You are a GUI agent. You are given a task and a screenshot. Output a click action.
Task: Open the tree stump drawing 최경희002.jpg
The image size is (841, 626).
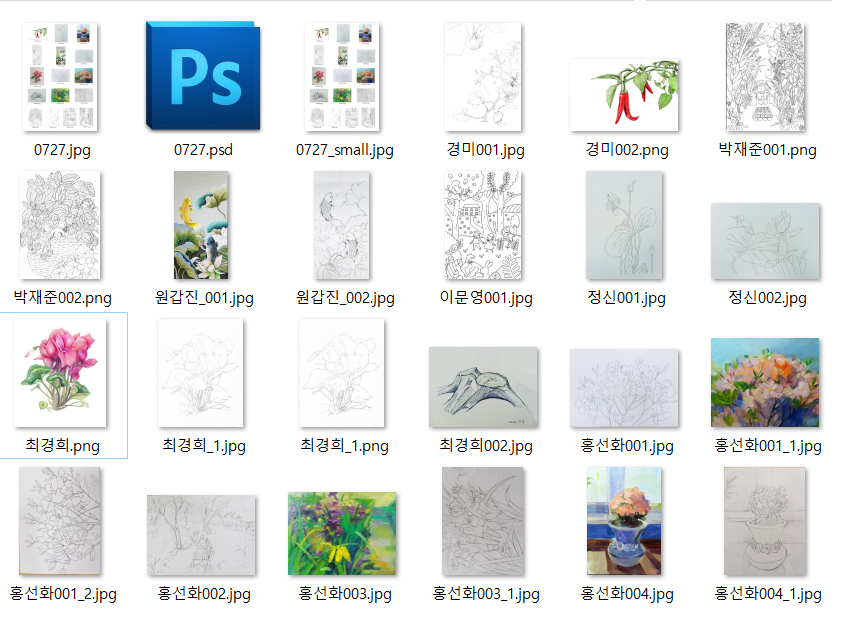click(x=484, y=388)
